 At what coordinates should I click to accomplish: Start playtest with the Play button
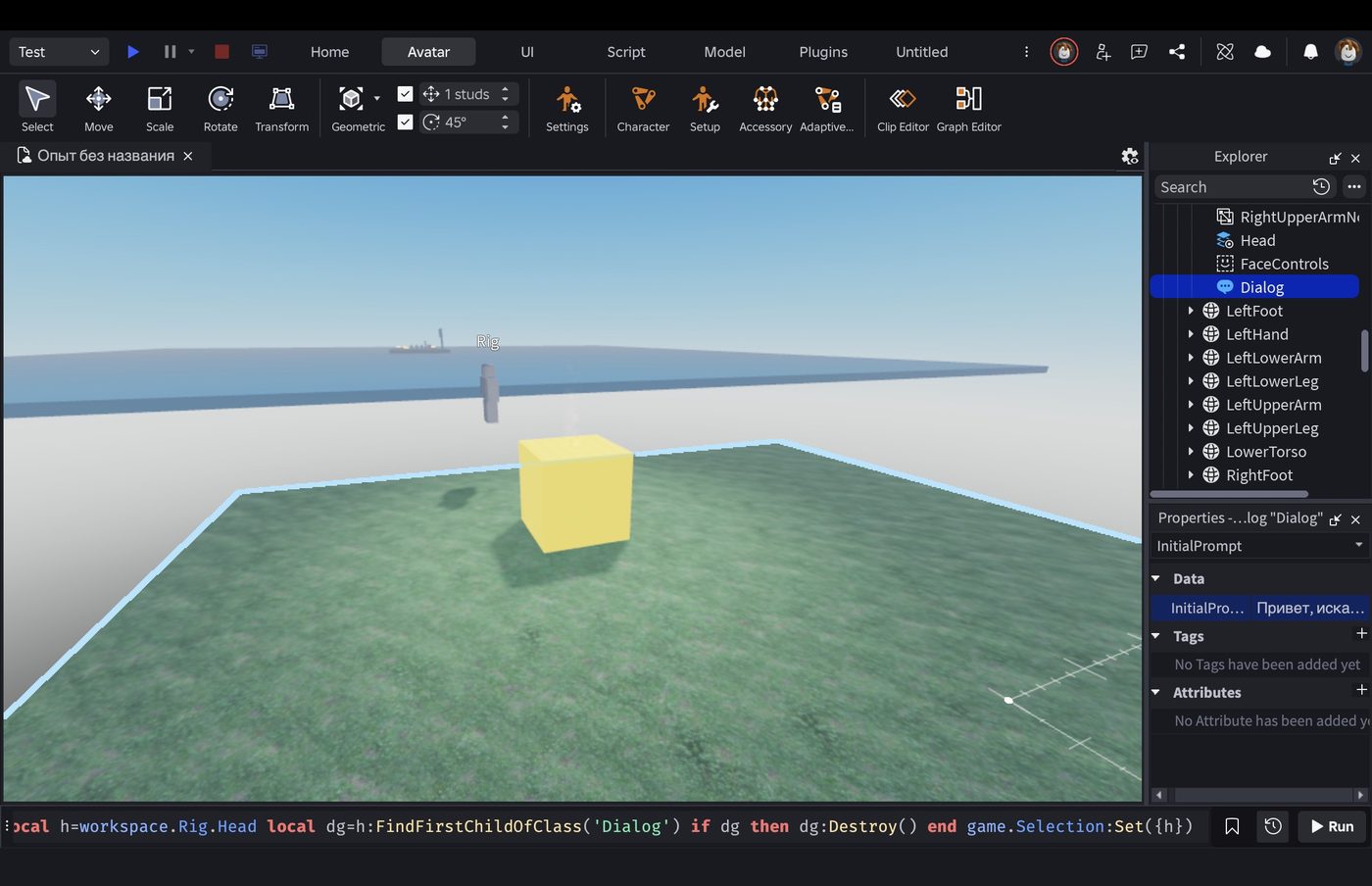[133, 52]
